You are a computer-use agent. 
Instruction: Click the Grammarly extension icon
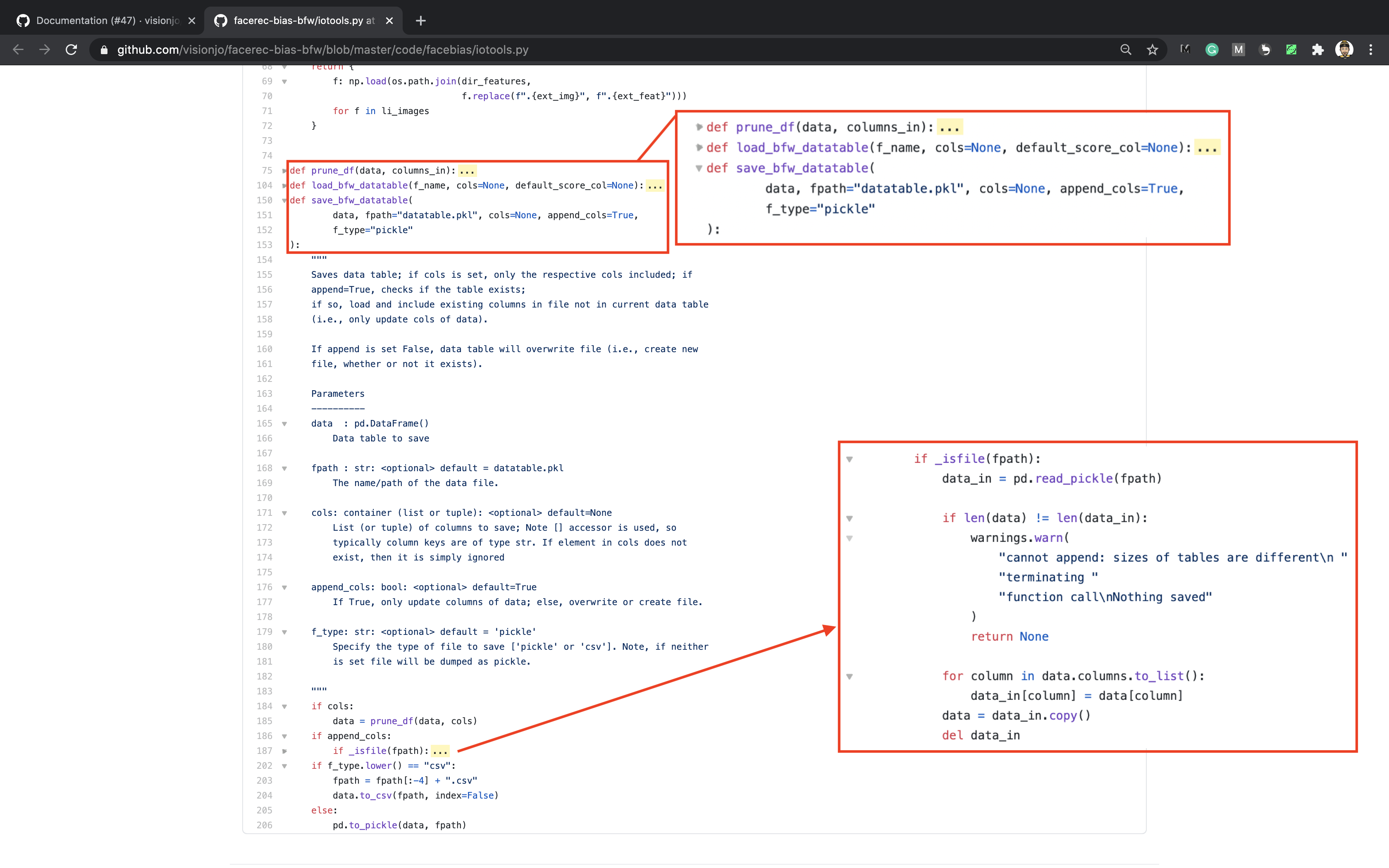tap(1212, 50)
